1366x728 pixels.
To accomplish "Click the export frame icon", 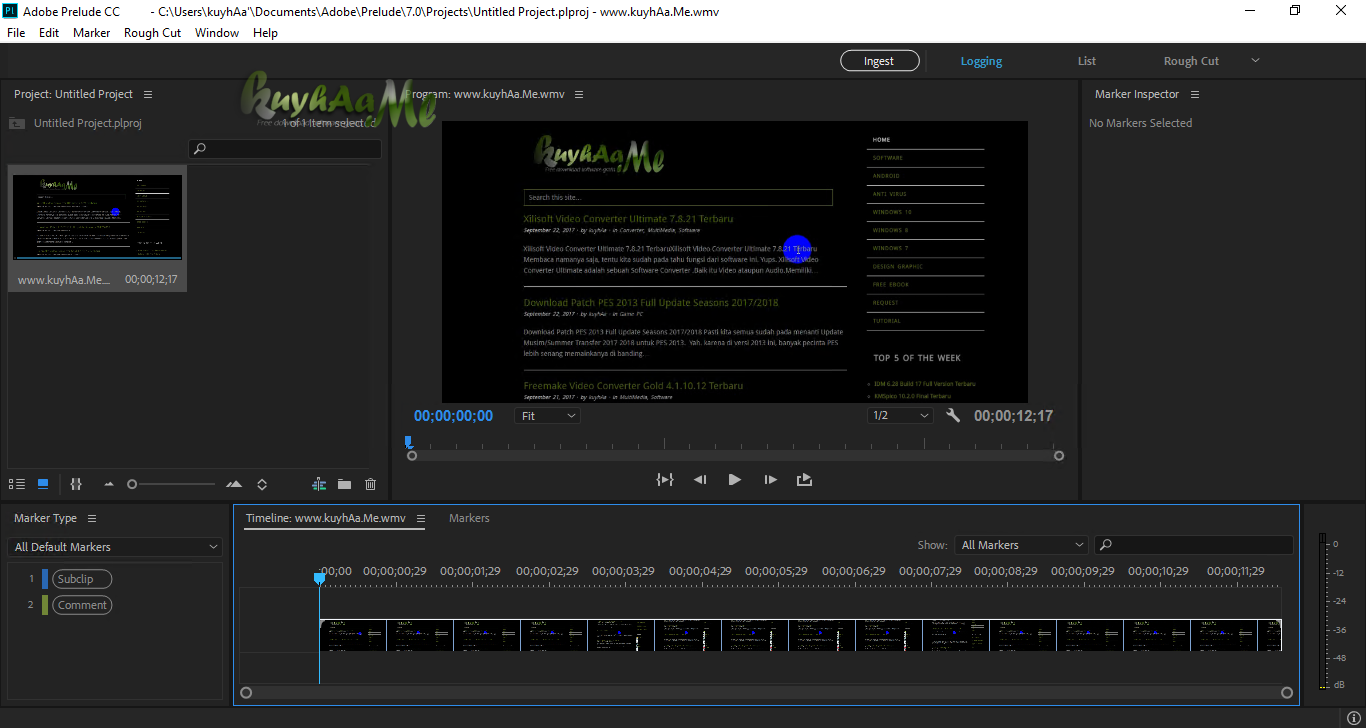I will pos(804,480).
